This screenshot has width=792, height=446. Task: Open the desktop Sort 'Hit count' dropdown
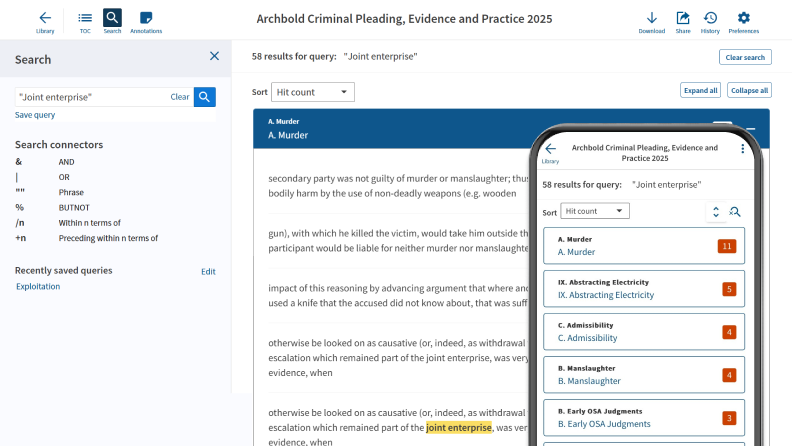(x=313, y=92)
